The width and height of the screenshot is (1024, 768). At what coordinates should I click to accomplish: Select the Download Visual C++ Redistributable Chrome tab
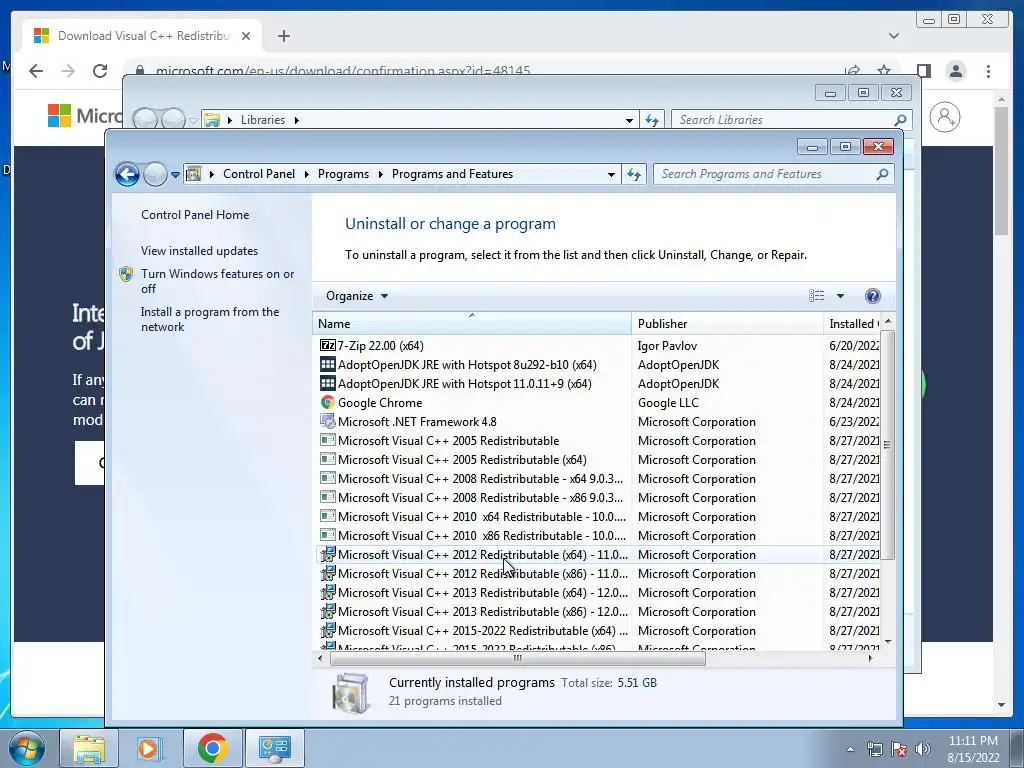[x=142, y=36]
